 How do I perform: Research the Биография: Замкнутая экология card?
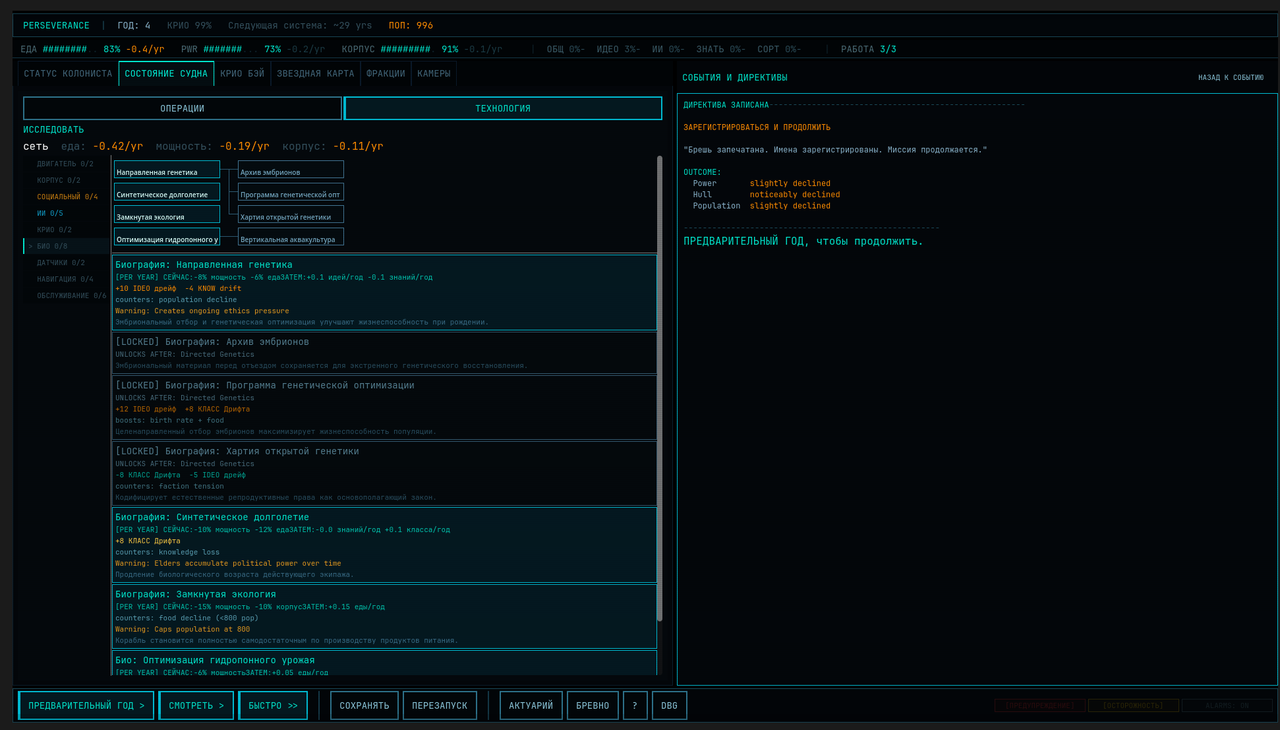[385, 616]
